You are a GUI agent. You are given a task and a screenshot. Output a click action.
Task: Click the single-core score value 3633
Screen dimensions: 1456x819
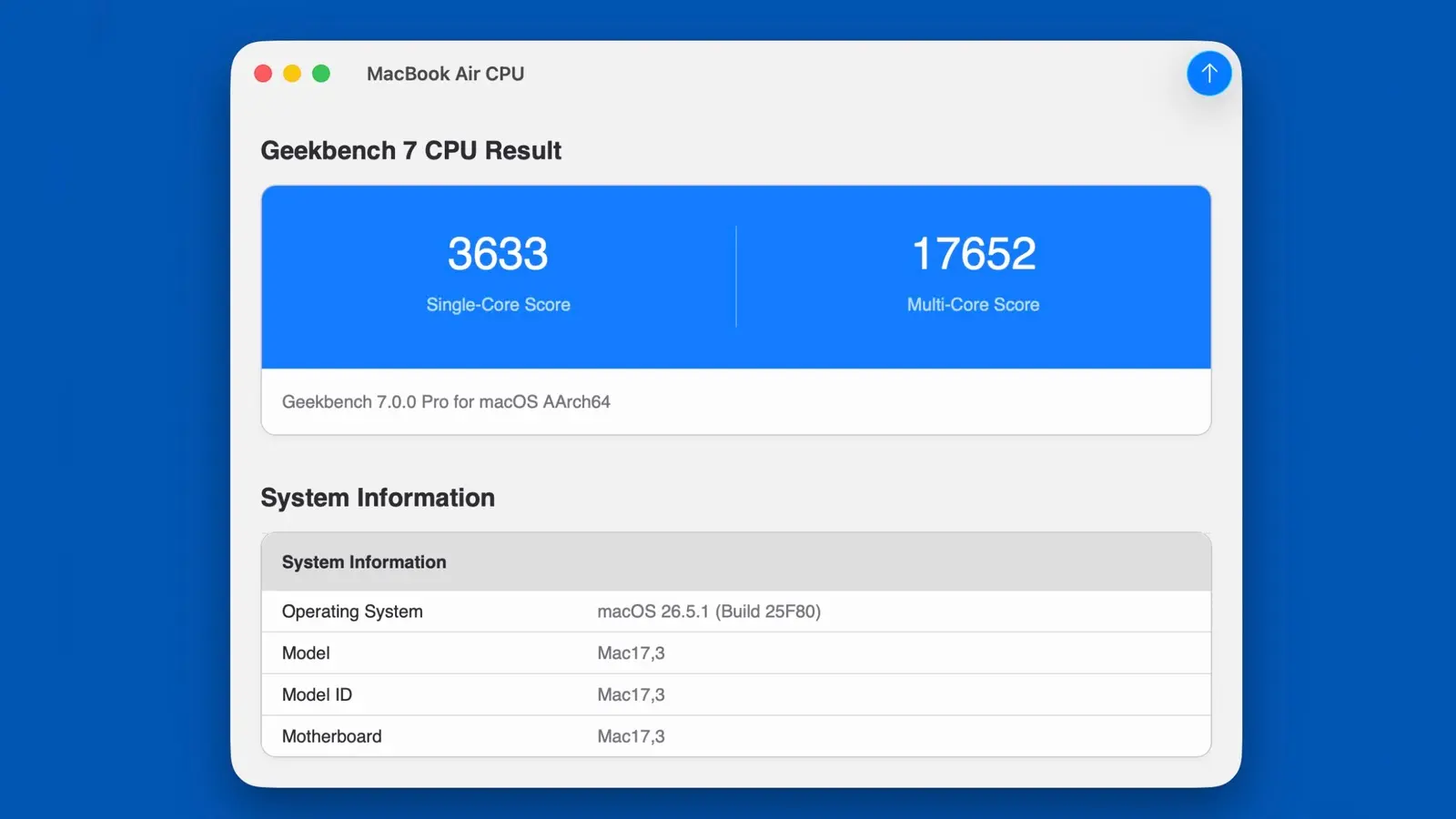click(498, 253)
